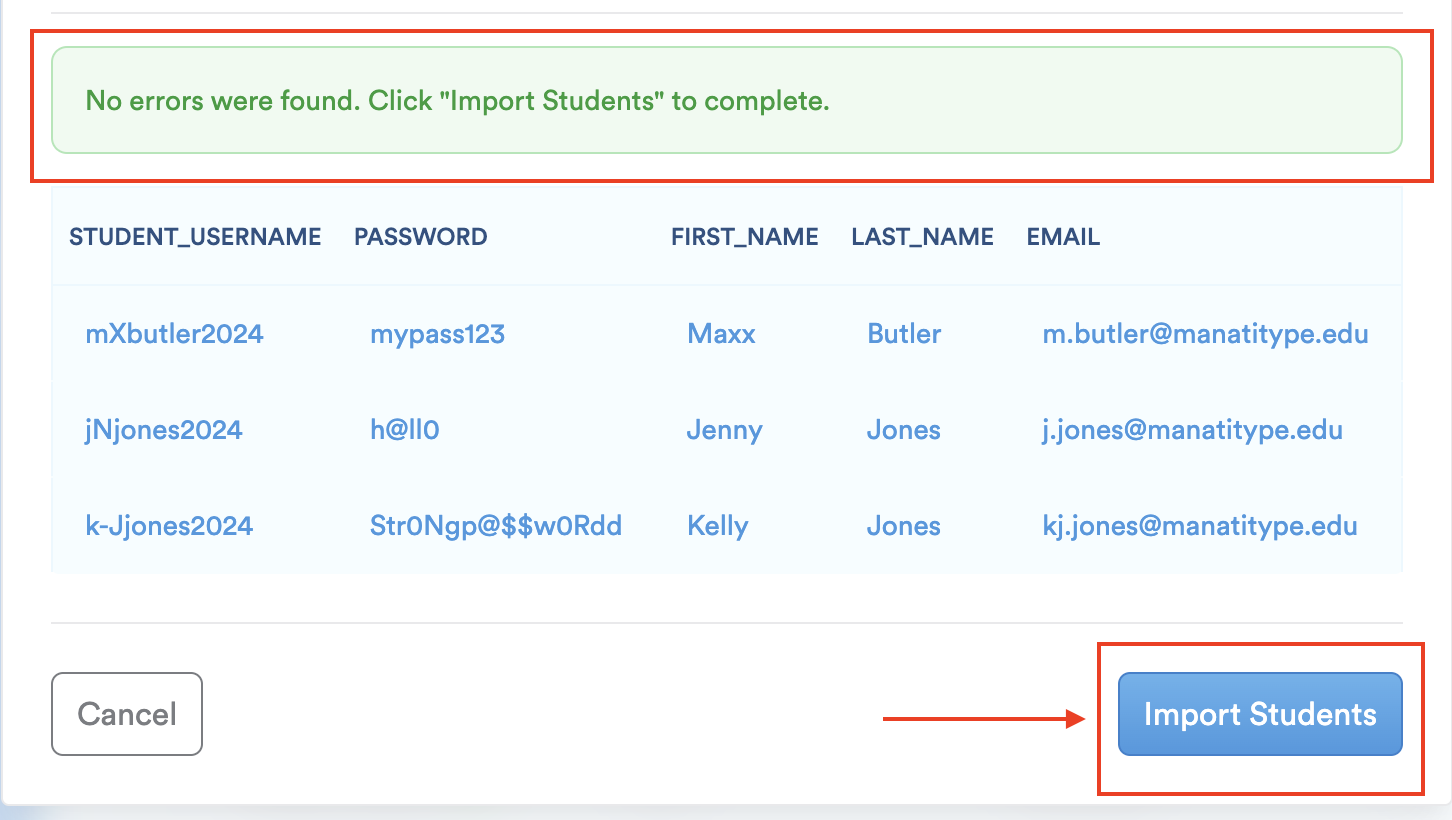Click first name Jenny
The image size is (1452, 820).
tap(725, 430)
